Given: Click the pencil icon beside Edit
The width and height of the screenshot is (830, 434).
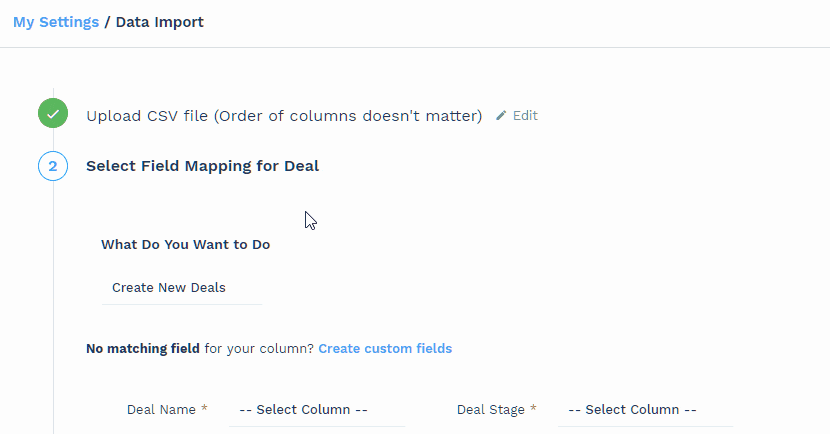Looking at the screenshot, I should 502,116.
